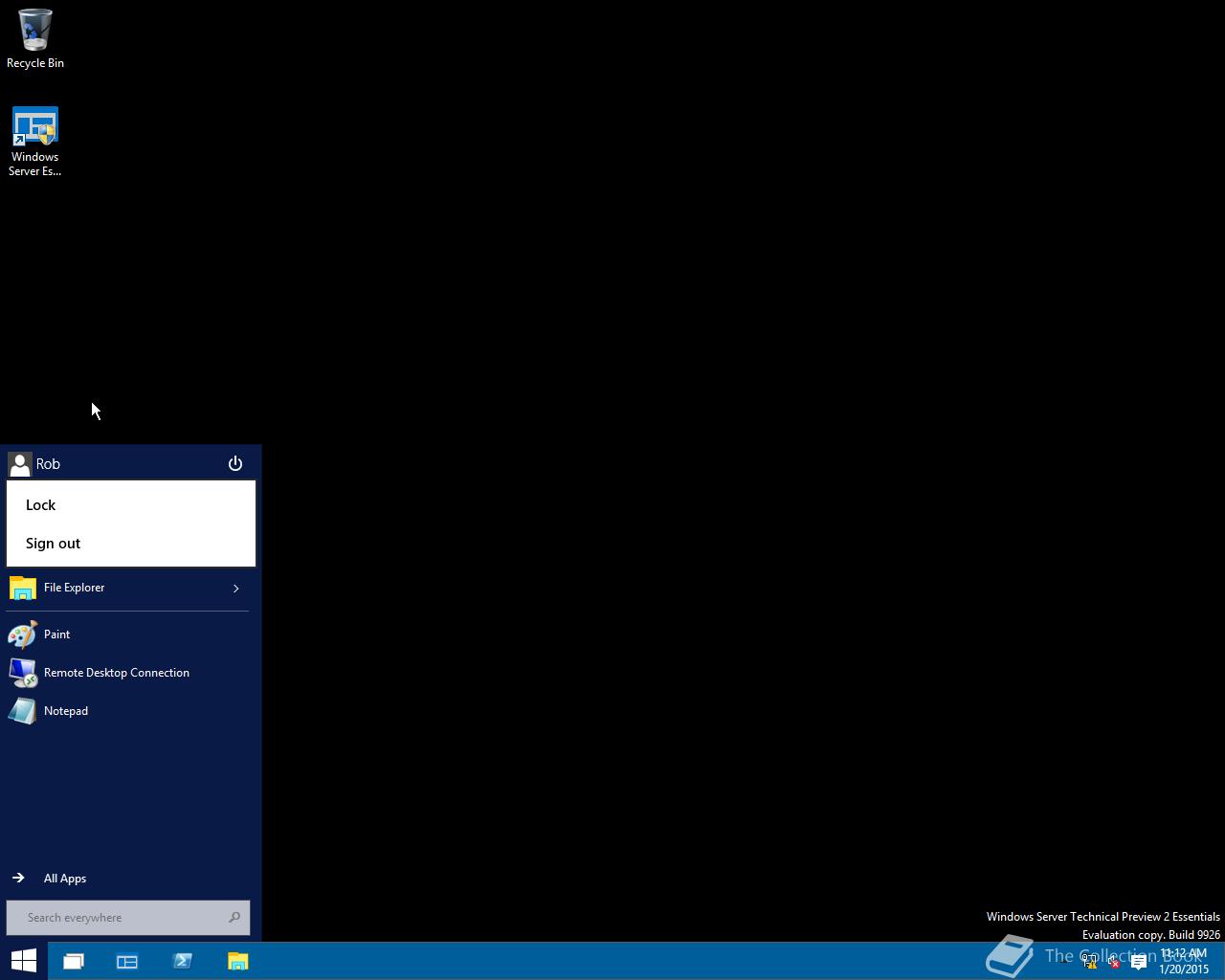Show All Apps list

pyautogui.click(x=127, y=879)
